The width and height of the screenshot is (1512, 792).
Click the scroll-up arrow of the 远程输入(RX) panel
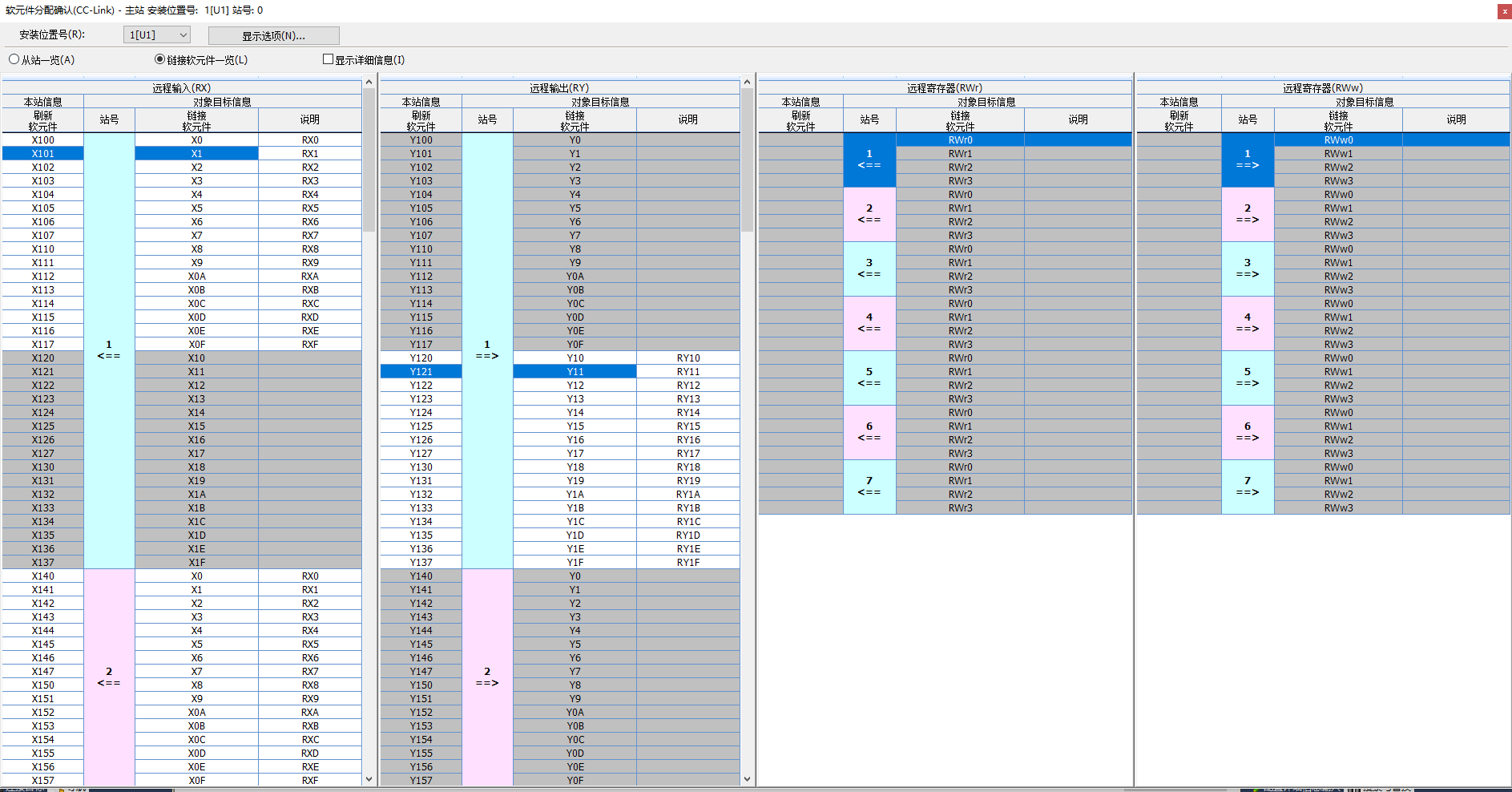(x=369, y=82)
